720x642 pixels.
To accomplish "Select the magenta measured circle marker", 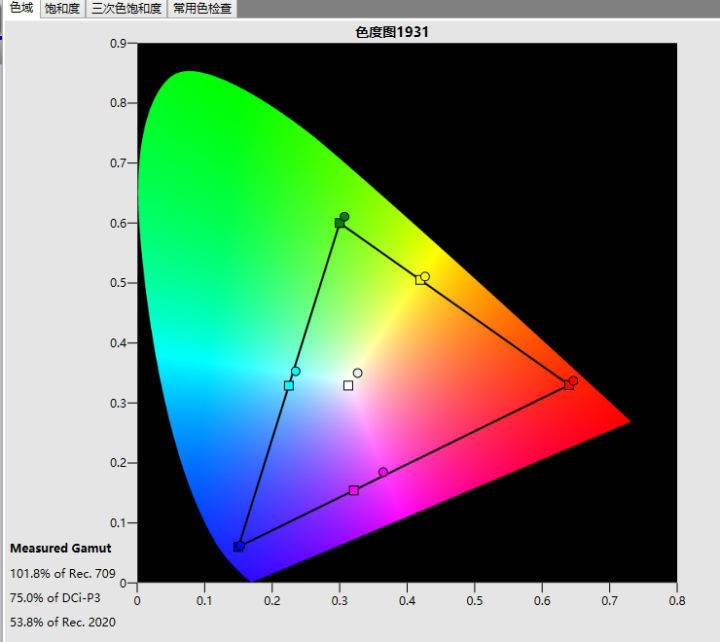I will 383,472.
